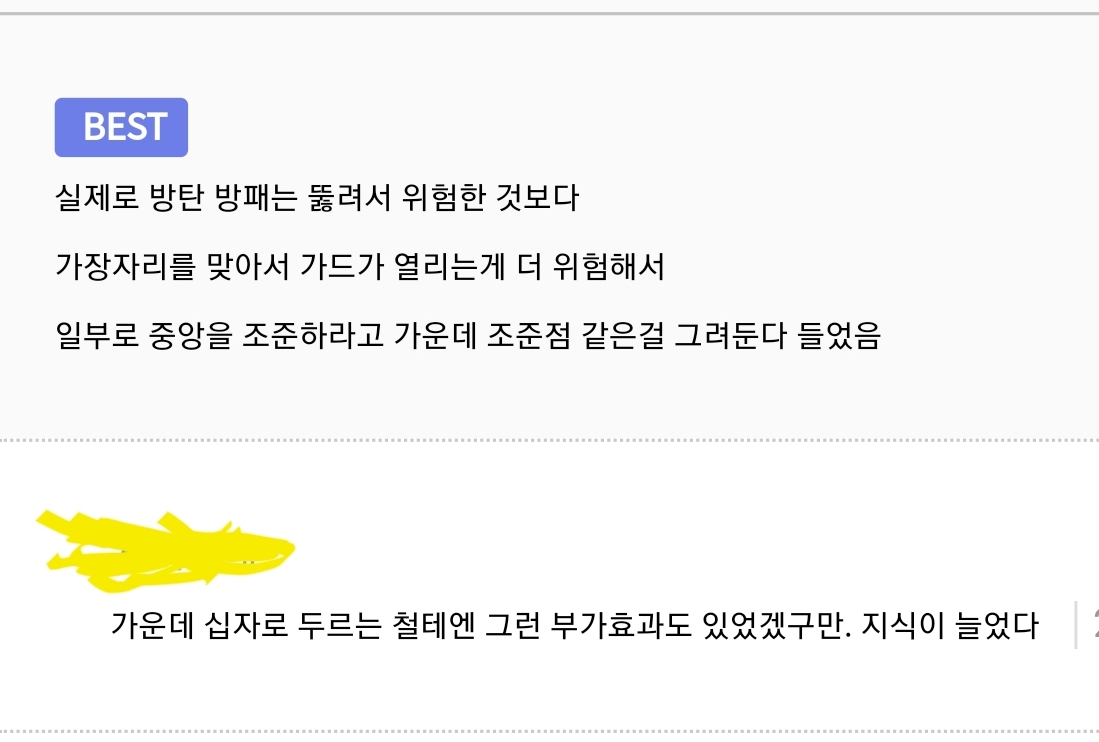
Task: Click the partially visible number after the reply
Action: tap(1092, 626)
